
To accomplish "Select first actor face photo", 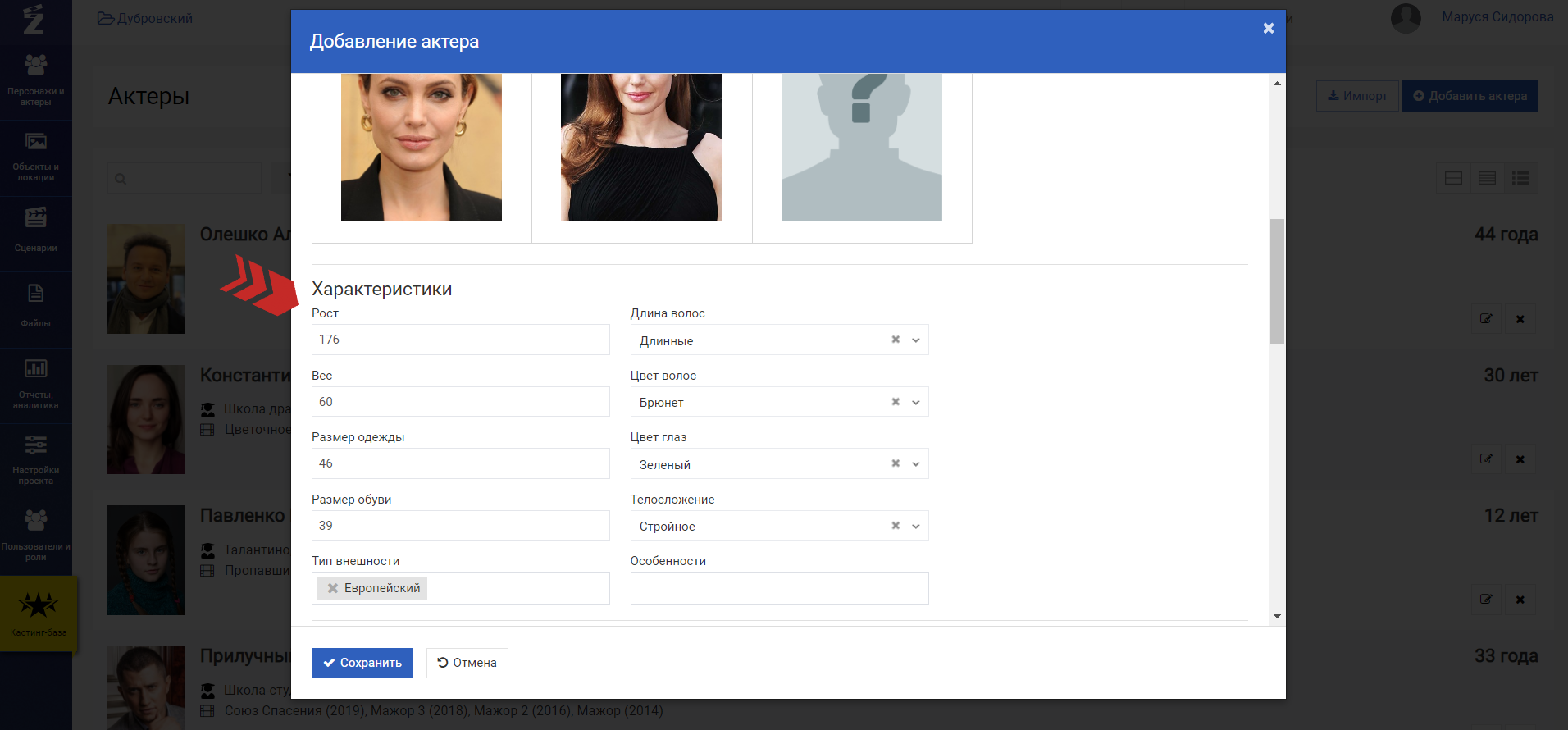I will [x=422, y=148].
